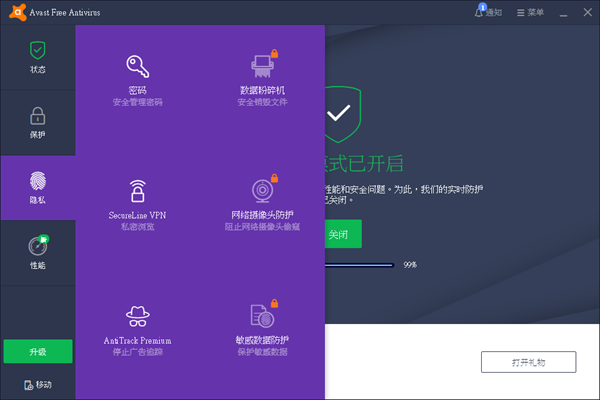Open the 密码 password key icon
Image resolution: width=600 pixels, height=400 pixels.
coord(138,67)
